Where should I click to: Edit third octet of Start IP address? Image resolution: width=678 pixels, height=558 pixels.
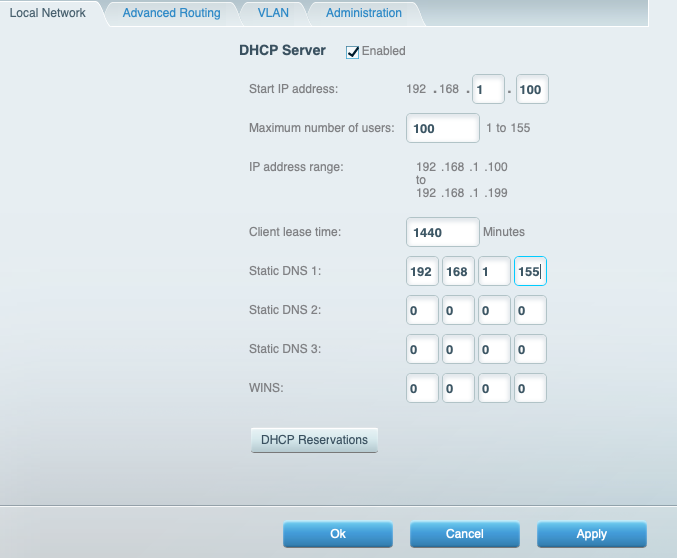click(x=488, y=89)
